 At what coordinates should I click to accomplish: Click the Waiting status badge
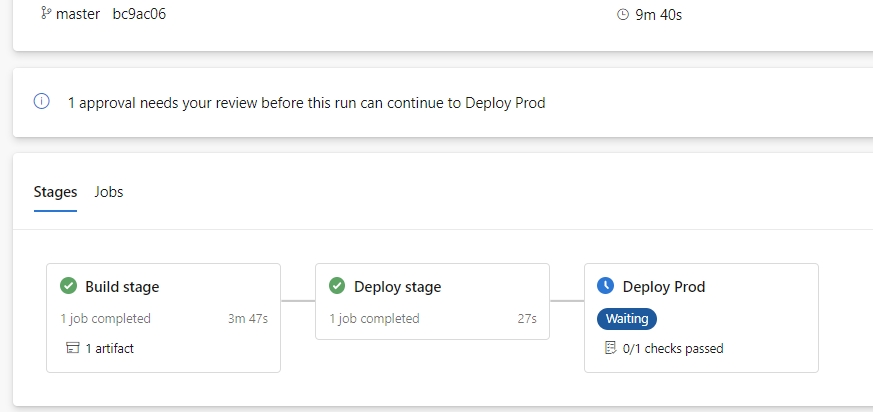[627, 319]
